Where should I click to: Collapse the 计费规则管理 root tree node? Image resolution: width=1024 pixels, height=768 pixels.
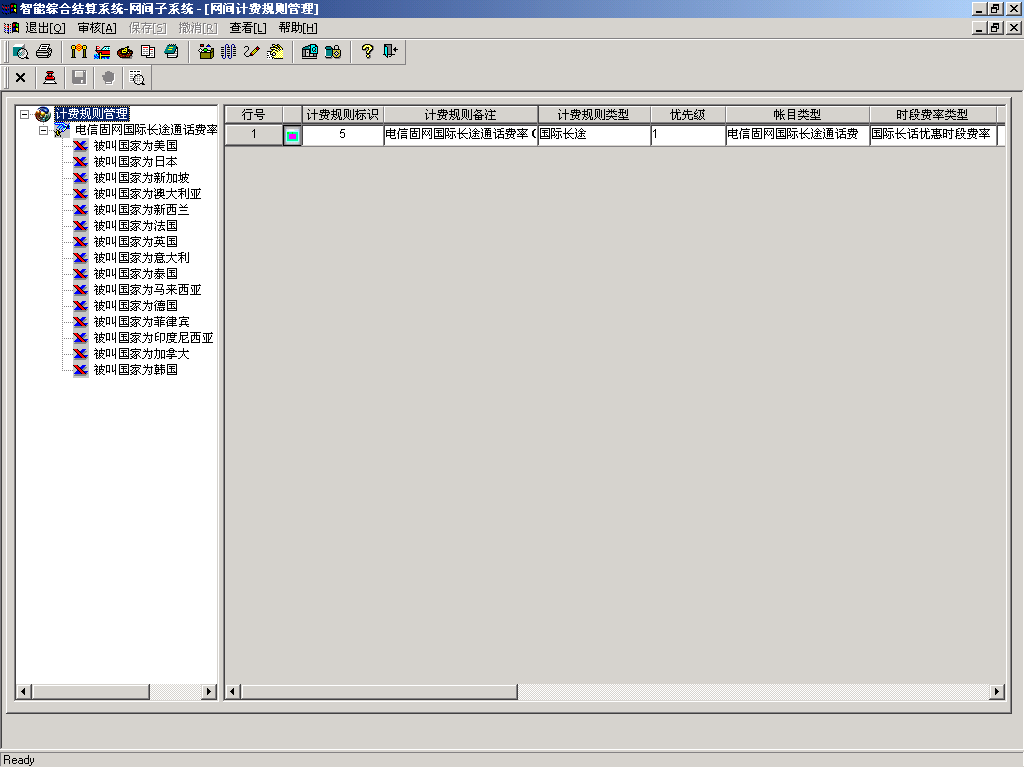tap(24, 114)
